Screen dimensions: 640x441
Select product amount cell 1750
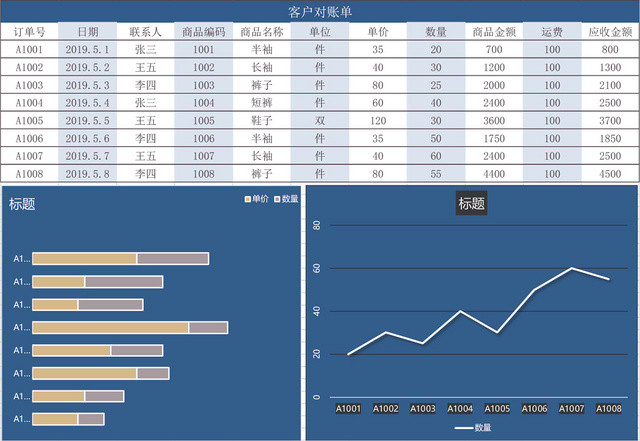click(x=494, y=138)
